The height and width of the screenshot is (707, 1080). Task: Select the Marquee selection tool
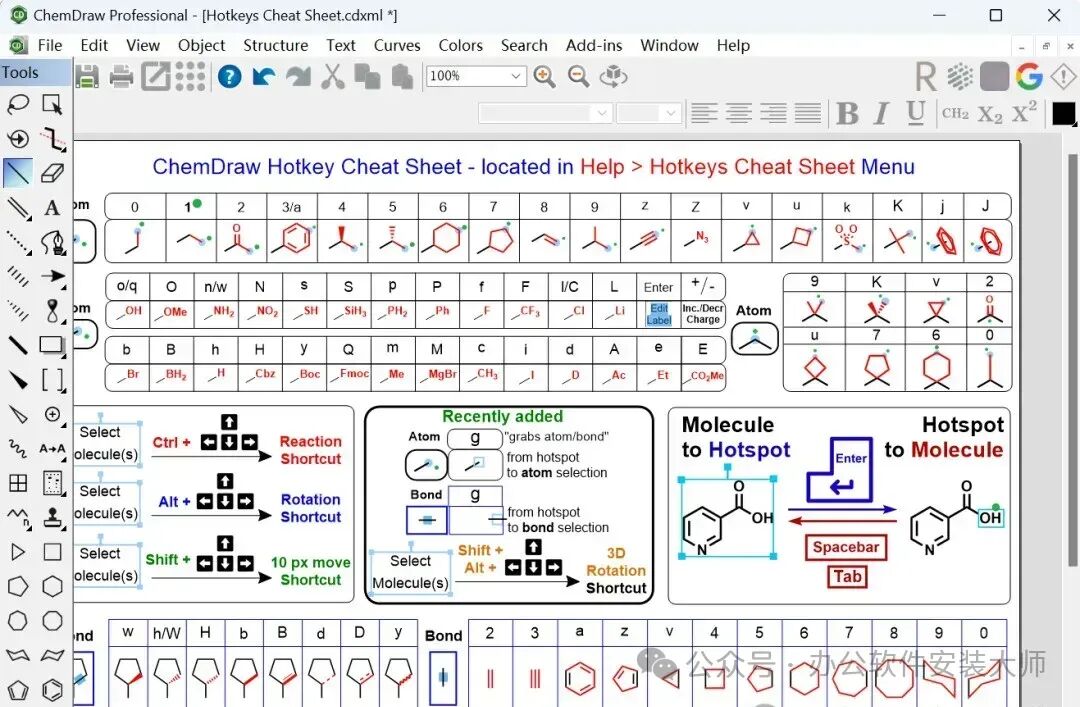pos(52,104)
